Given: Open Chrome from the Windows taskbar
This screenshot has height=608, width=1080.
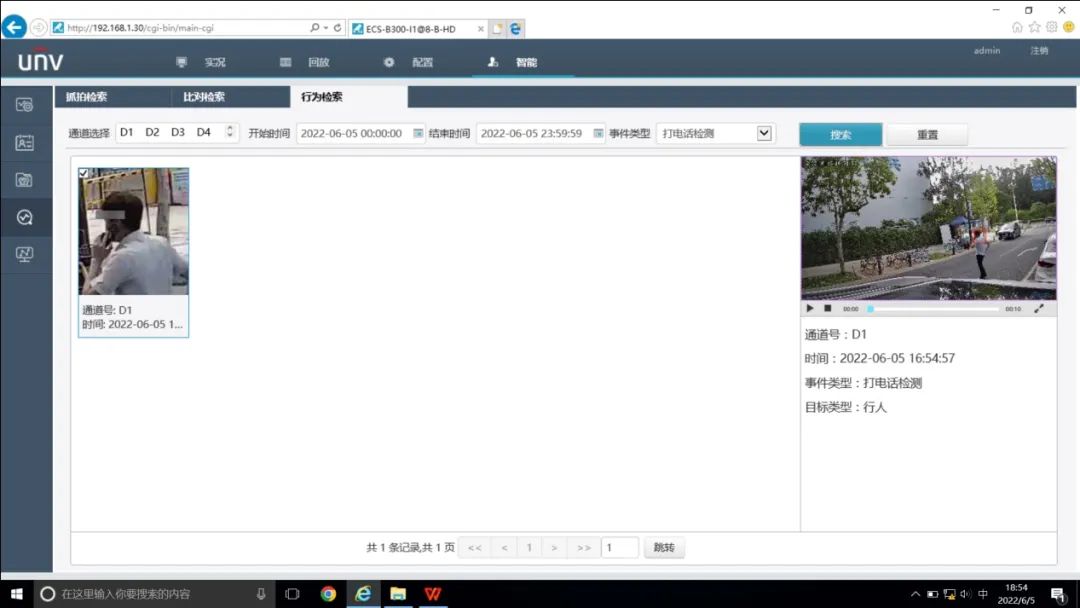Looking at the screenshot, I should click(328, 594).
